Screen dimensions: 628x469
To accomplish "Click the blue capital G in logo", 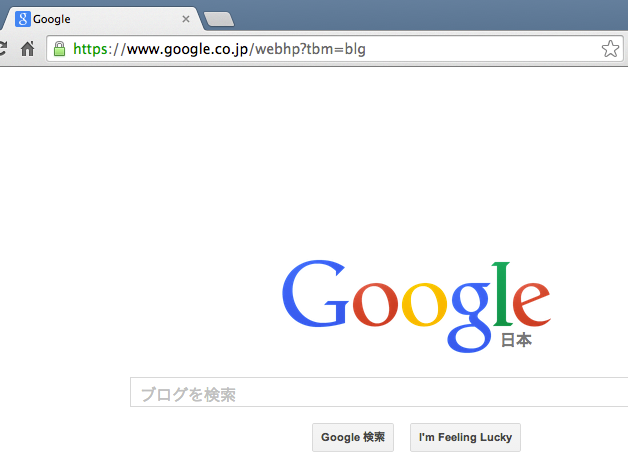I will click(315, 294).
